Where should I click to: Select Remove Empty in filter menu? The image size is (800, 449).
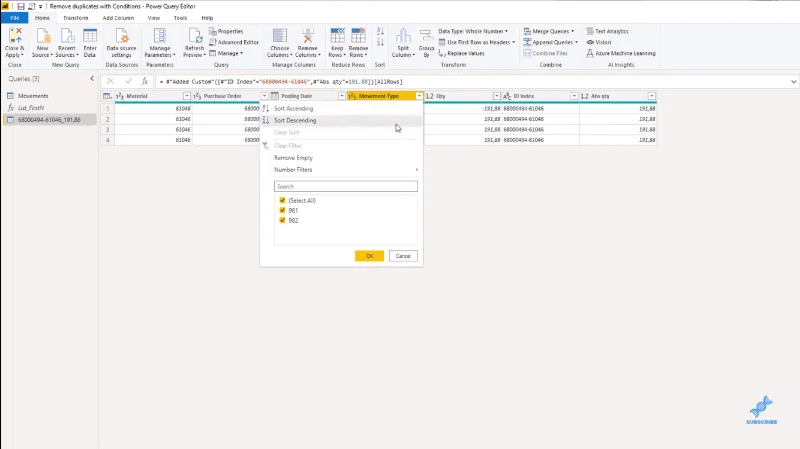pyautogui.click(x=341, y=158)
